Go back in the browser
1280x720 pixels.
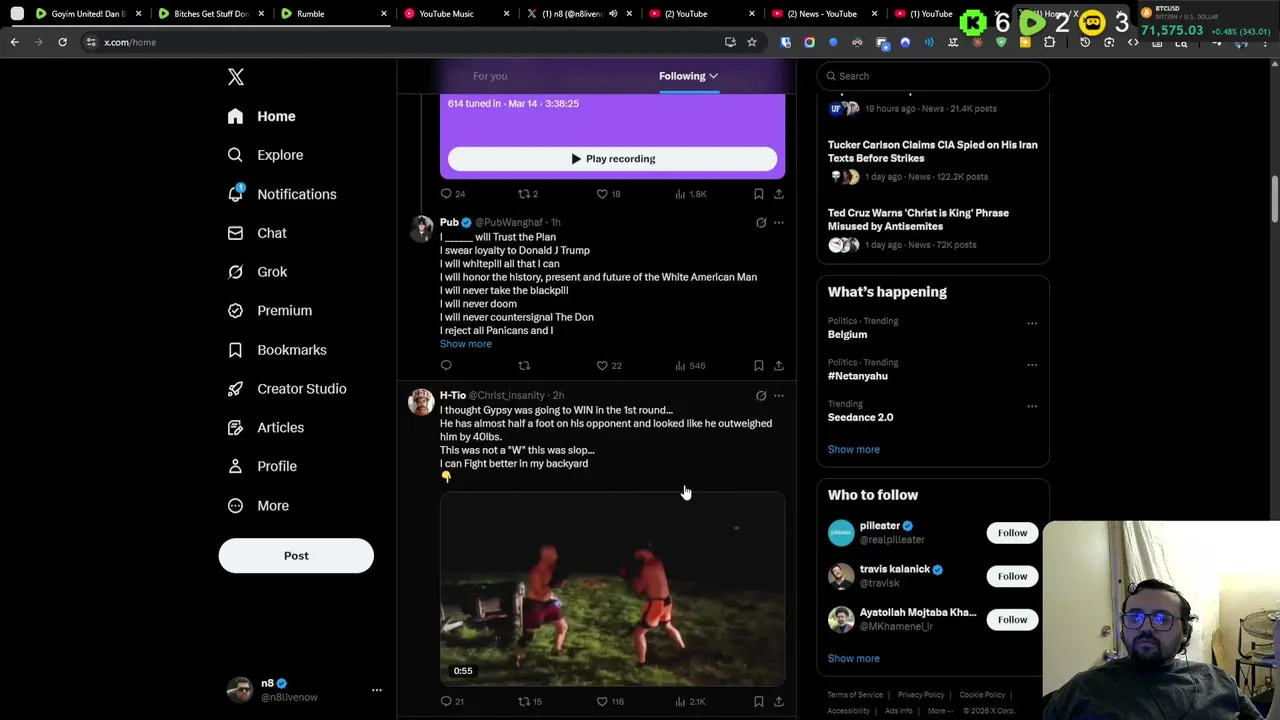15,42
